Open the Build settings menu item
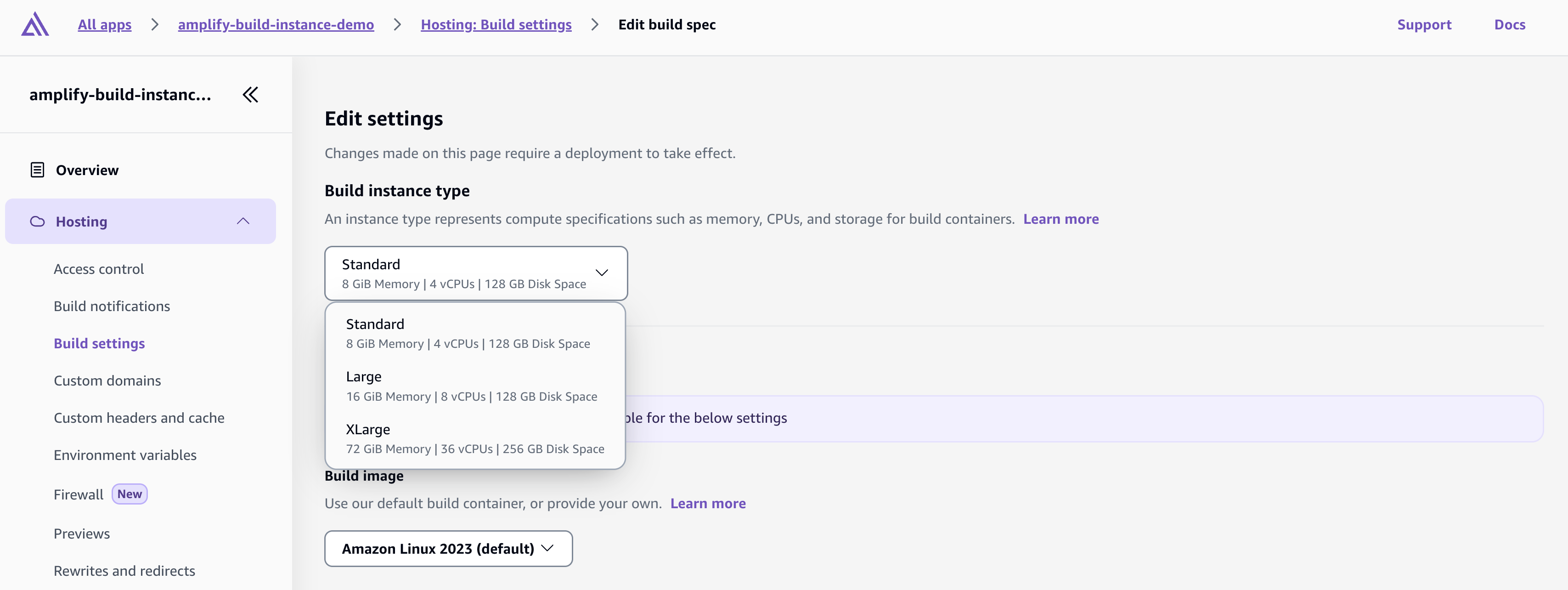Viewport: 1568px width, 590px height. click(99, 343)
